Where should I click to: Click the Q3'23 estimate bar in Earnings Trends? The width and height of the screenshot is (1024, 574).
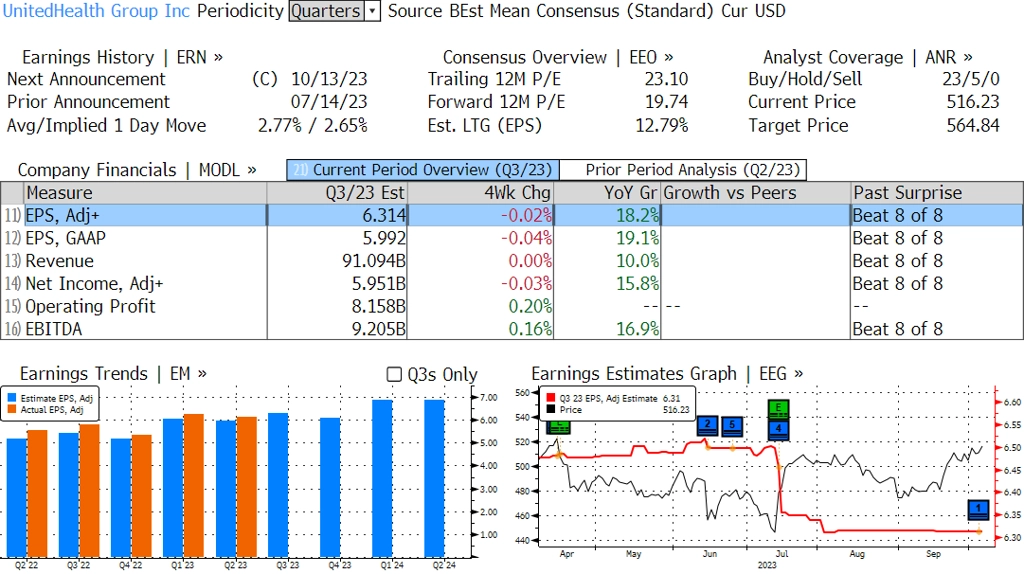pos(278,485)
